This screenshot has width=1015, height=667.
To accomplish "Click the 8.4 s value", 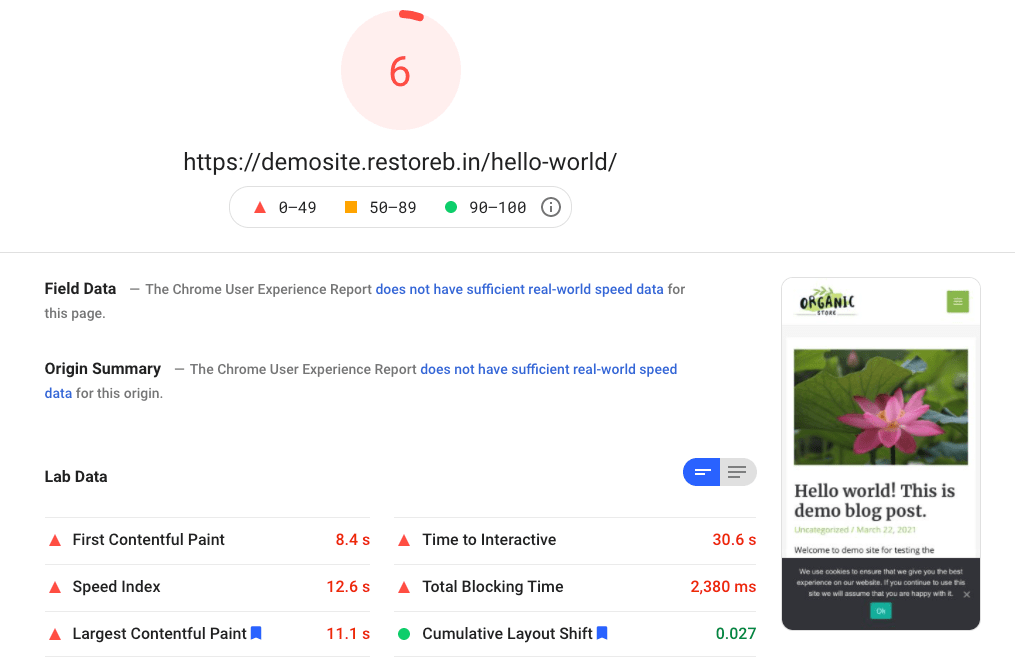I will coord(352,539).
